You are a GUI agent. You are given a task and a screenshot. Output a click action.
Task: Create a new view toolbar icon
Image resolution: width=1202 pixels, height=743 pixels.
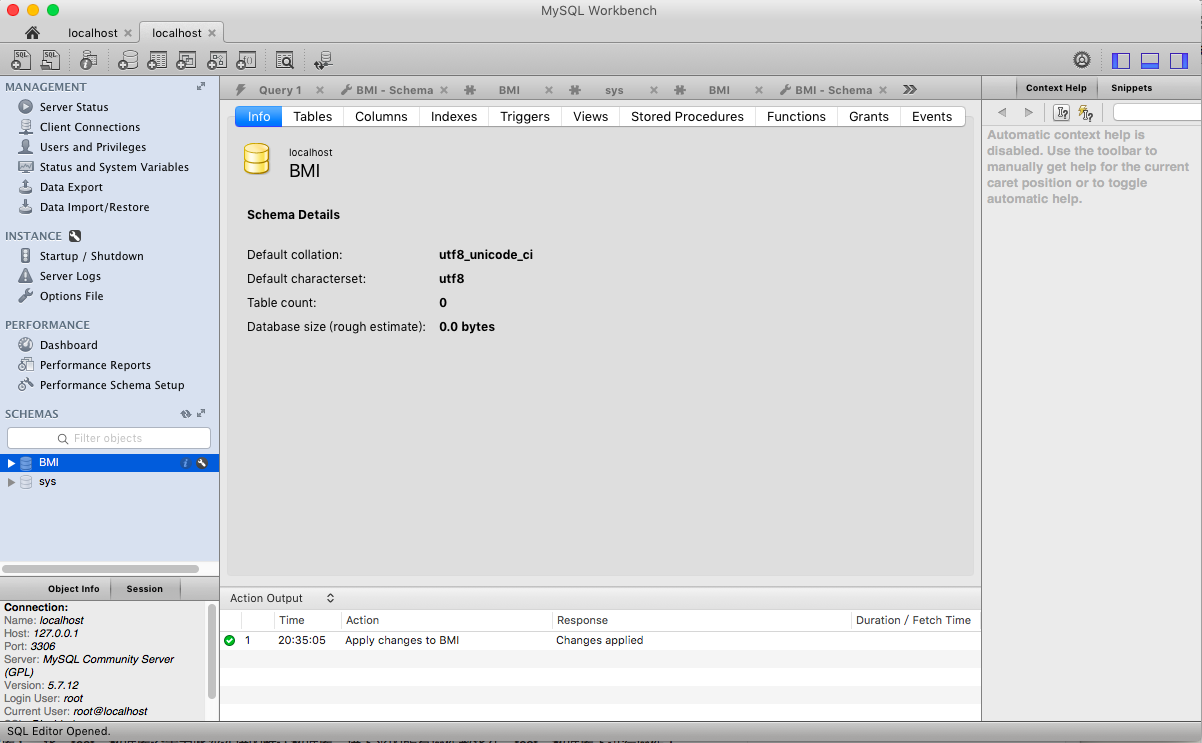coord(186,60)
